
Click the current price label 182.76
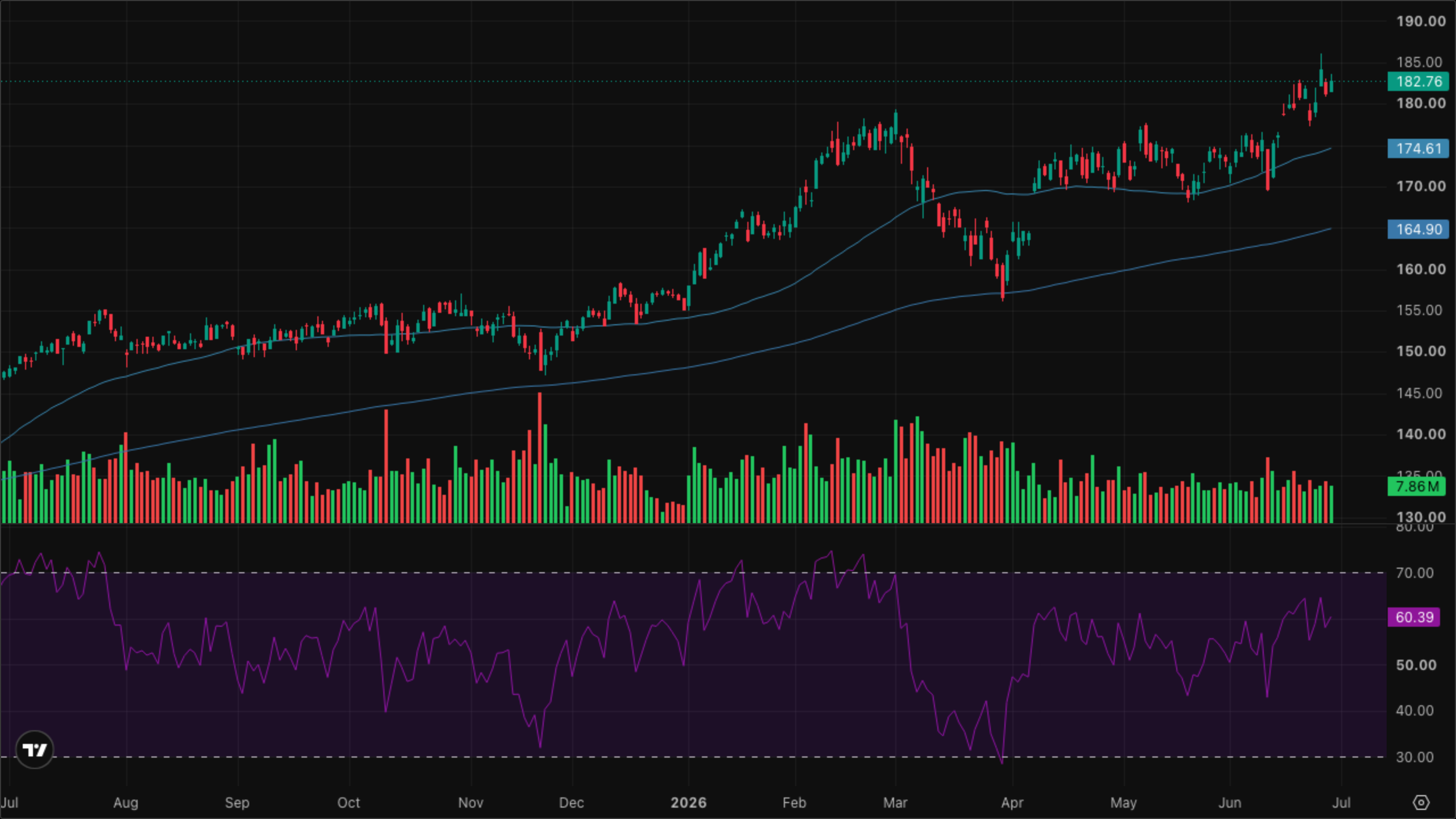(x=1418, y=81)
